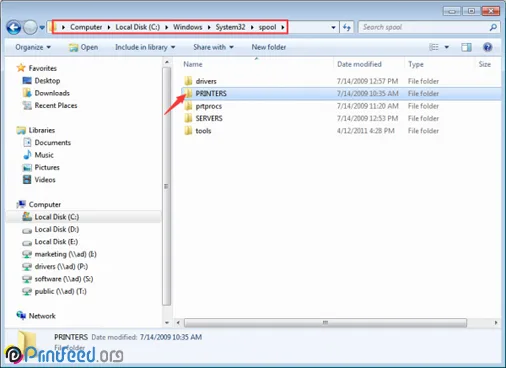
Task: Toggle the preview pane icon
Action: click(x=466, y=47)
